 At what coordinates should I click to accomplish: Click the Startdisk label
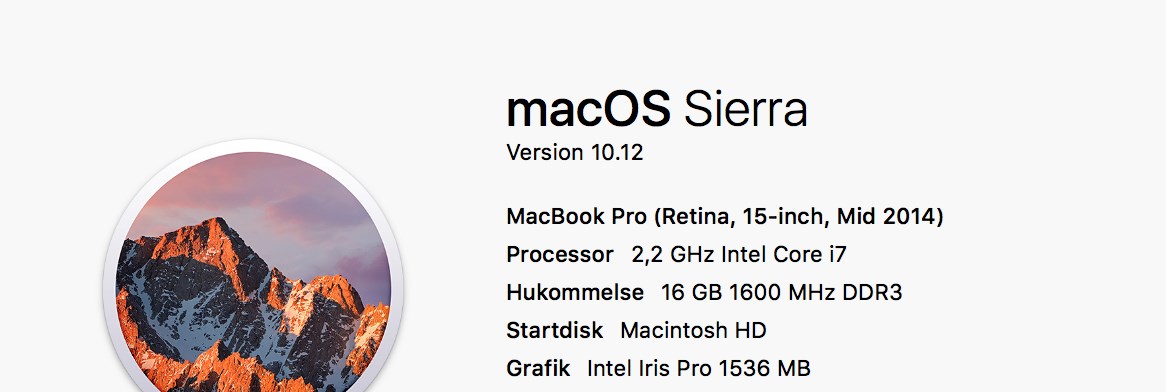pyautogui.click(x=555, y=330)
